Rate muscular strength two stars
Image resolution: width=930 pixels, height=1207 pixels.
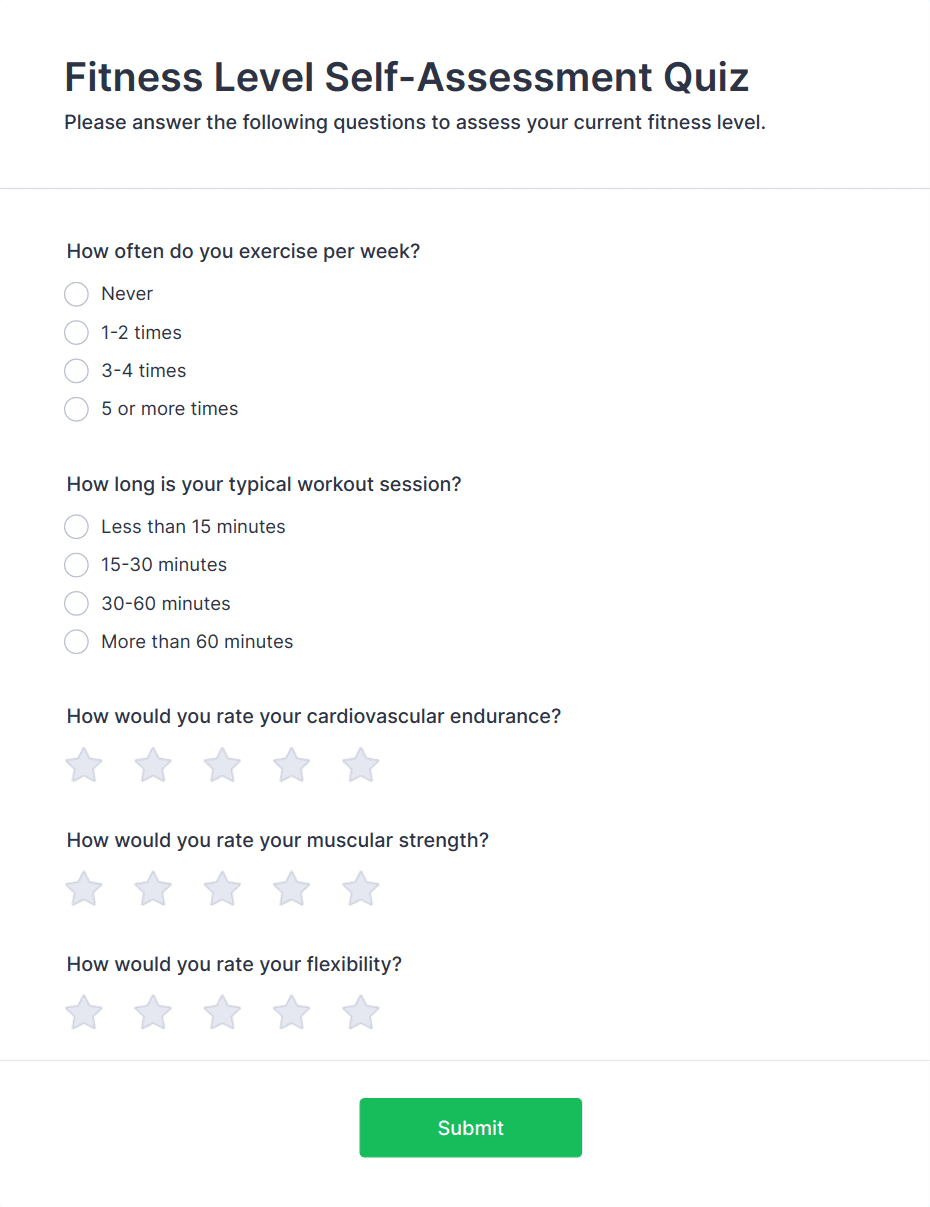click(x=153, y=889)
